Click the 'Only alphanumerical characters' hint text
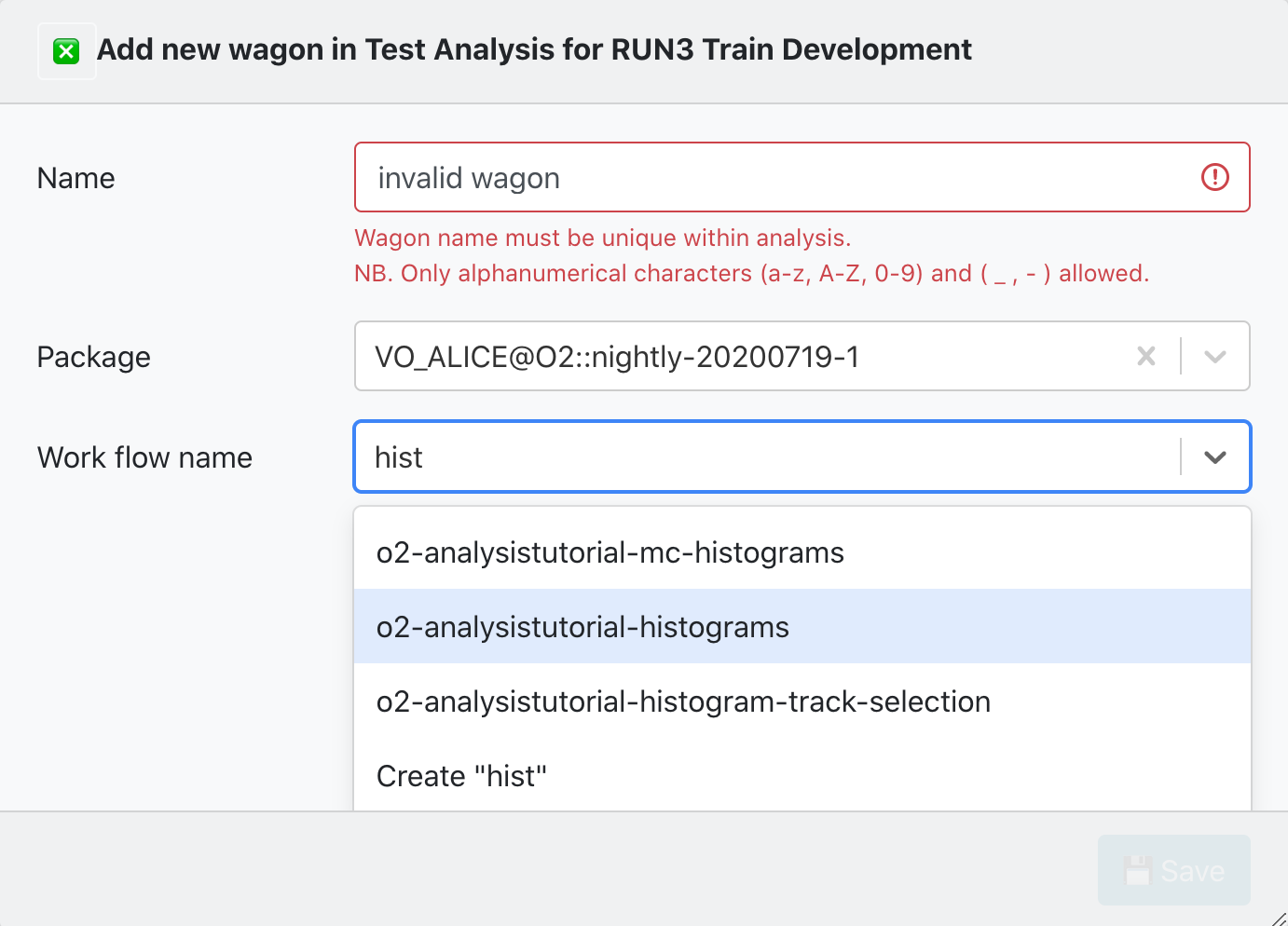Viewport: 1288px width, 926px height. pos(751,273)
